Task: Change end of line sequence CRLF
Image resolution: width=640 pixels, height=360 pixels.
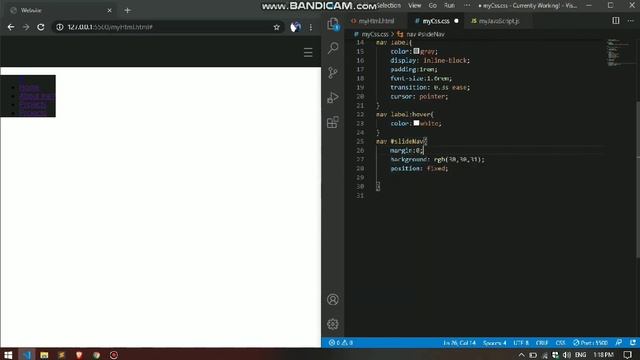Action: tap(542, 343)
